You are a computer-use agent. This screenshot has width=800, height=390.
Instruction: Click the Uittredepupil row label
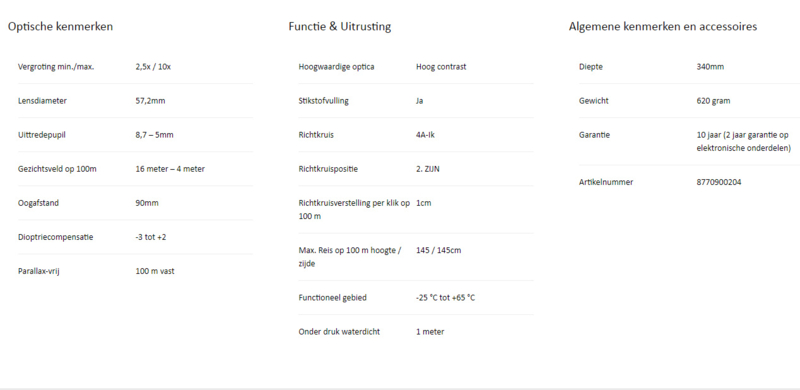42,135
